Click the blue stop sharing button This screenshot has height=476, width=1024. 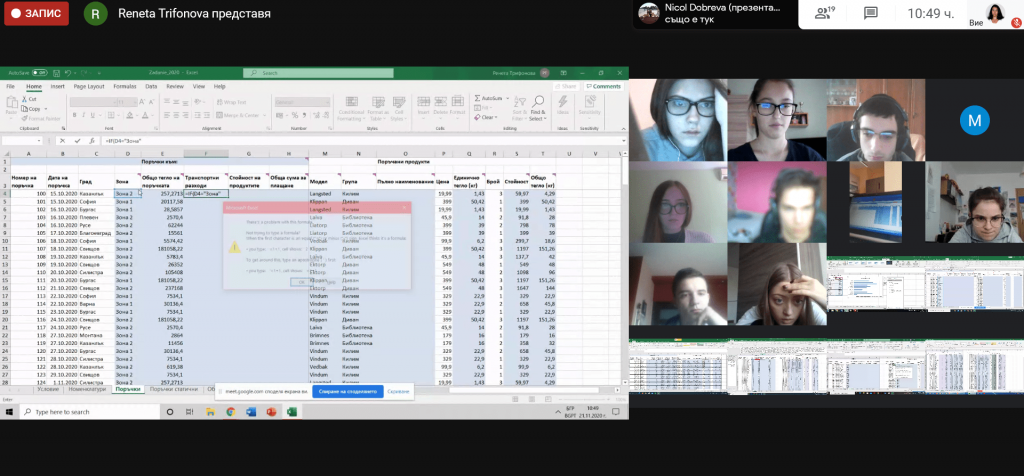tap(347, 391)
